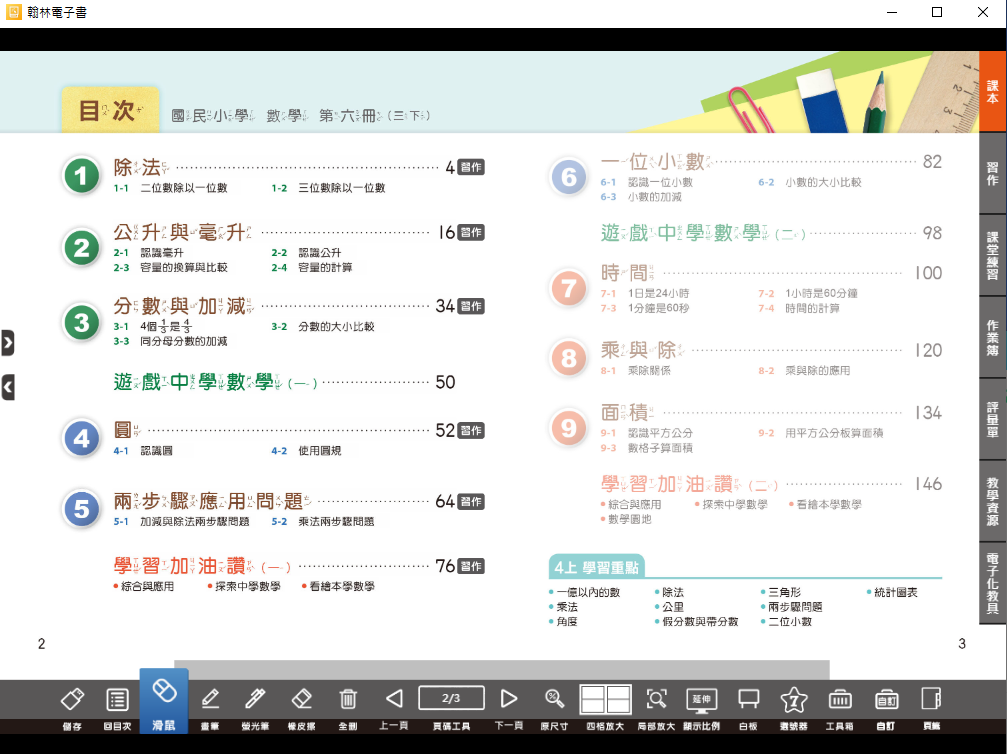Switch to the 習作 side tab
1007x754 pixels.
992,174
